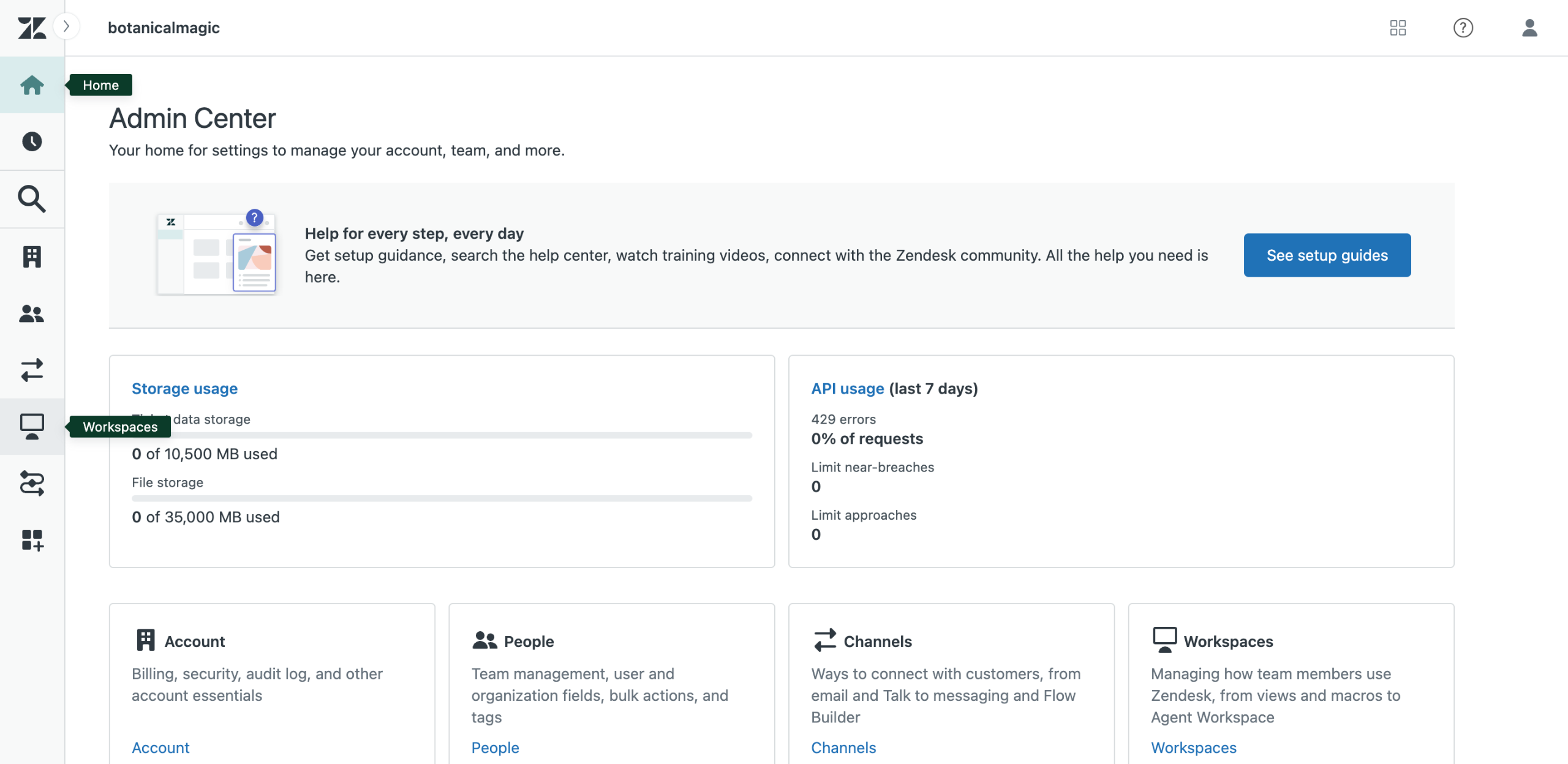Open the help question mark menu
The width and height of the screenshot is (1568, 764).
coord(1463,28)
